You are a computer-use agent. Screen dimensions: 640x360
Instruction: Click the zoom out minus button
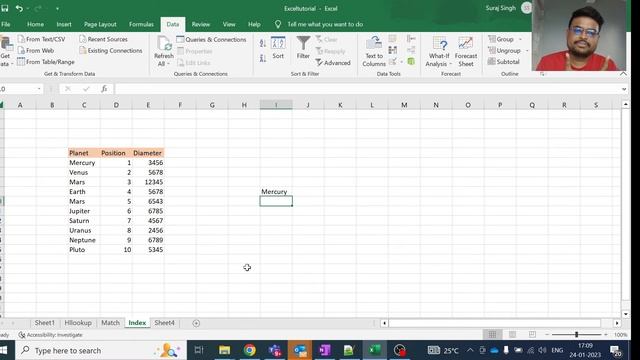click(x=547, y=335)
